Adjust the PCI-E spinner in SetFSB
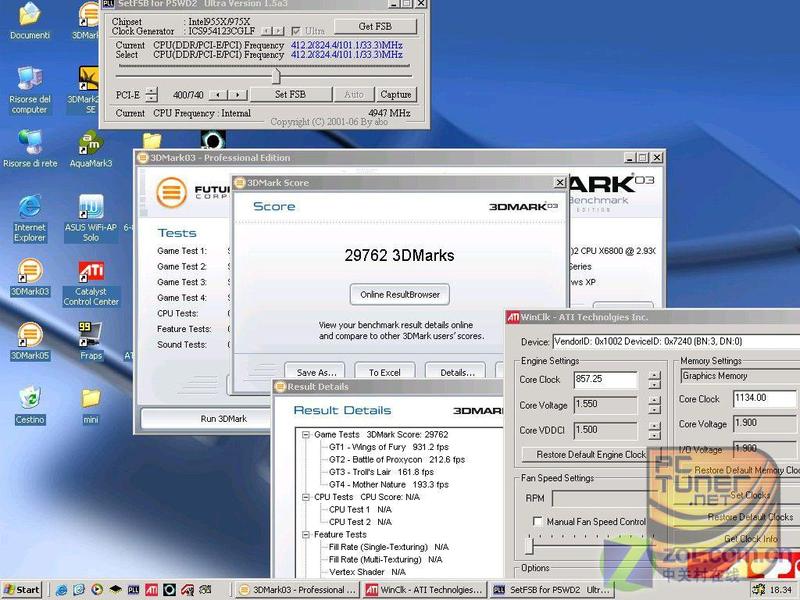 click(x=152, y=94)
